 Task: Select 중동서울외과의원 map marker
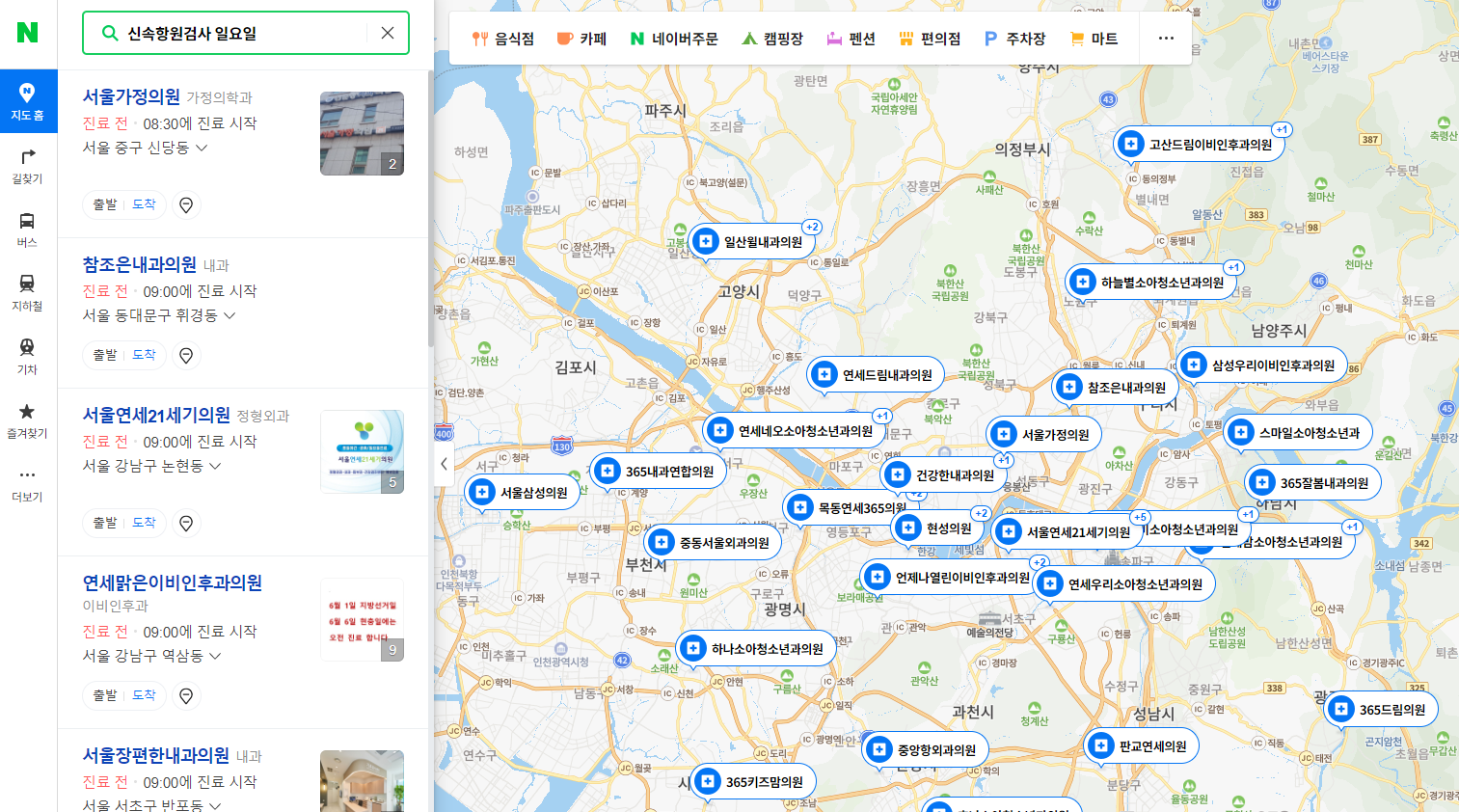(x=713, y=543)
